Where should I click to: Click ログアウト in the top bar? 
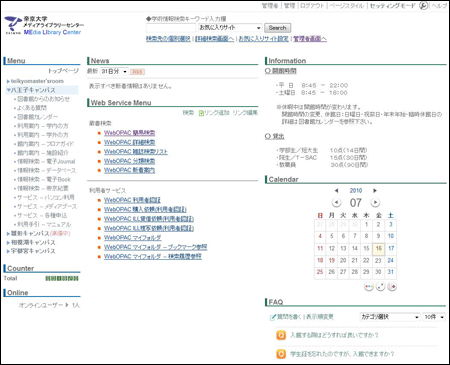tap(312, 6)
